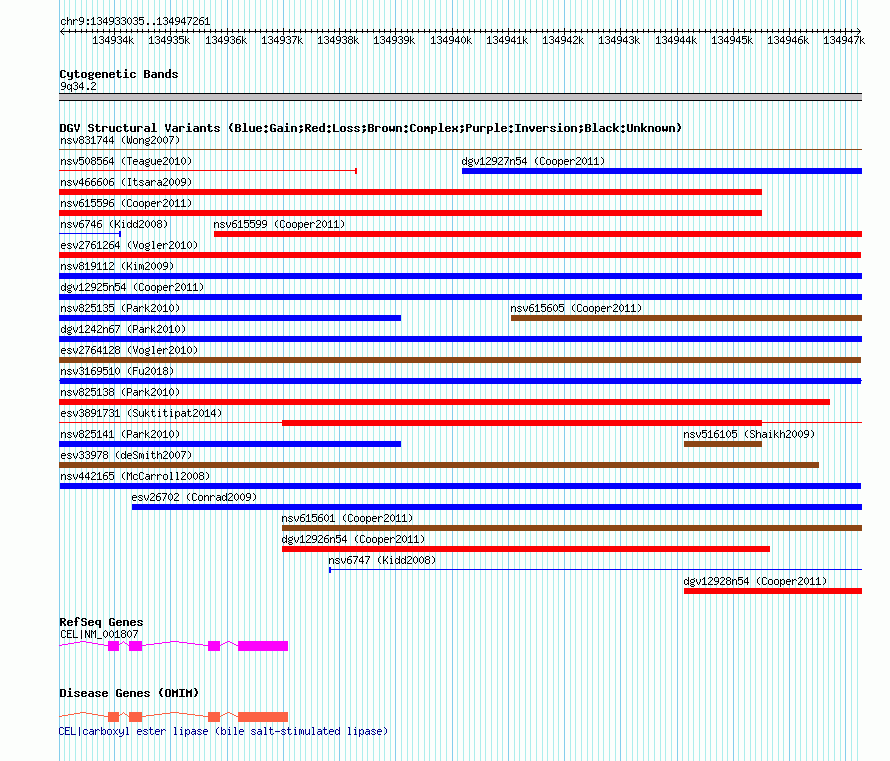This screenshot has width=890, height=761.
Task: Click the chr9:134933035..134947261 coordinate label
Action: (135, 21)
